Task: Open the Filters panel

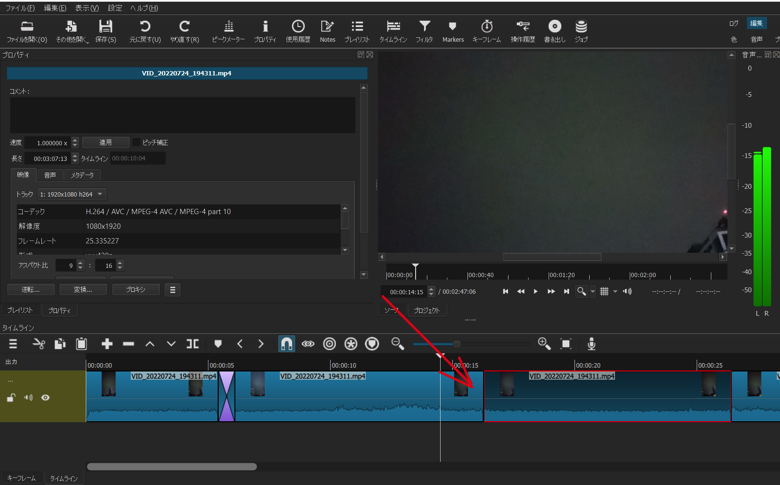Action: coord(424,31)
